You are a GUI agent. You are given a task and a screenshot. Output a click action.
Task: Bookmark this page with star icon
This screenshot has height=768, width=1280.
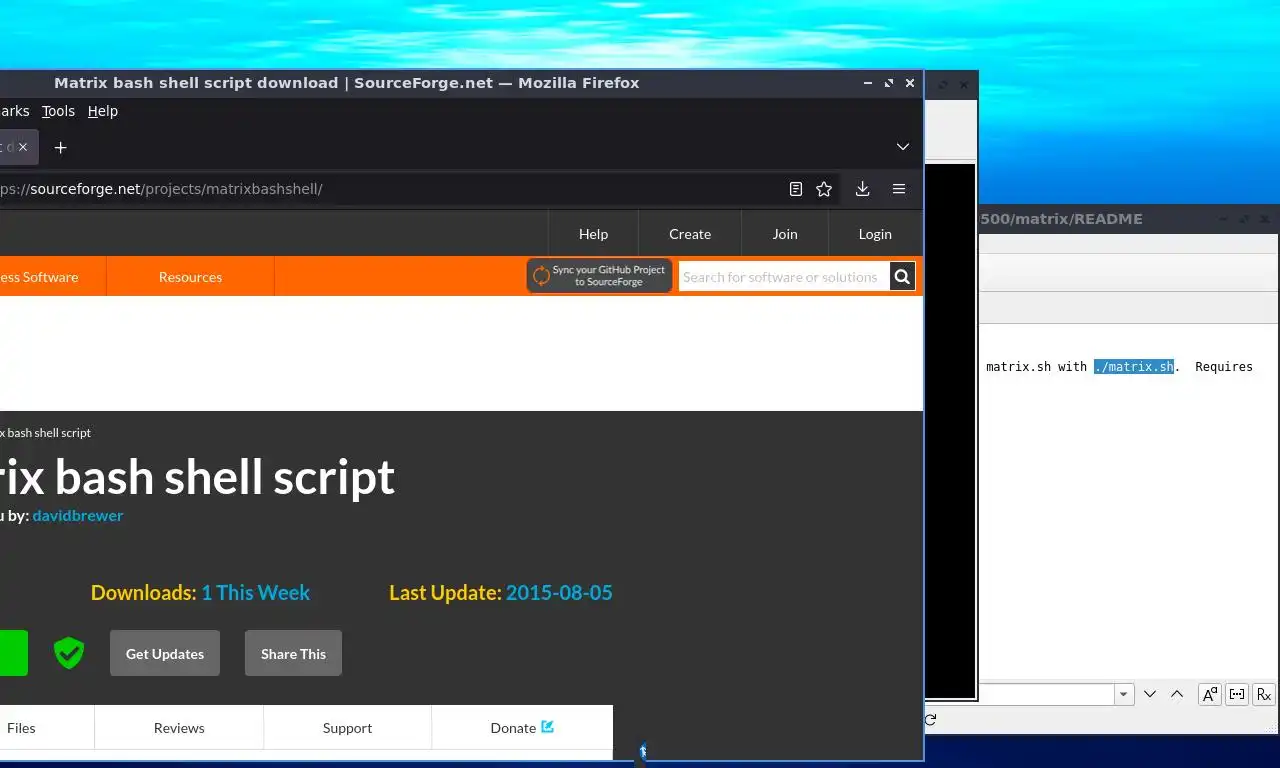(824, 189)
